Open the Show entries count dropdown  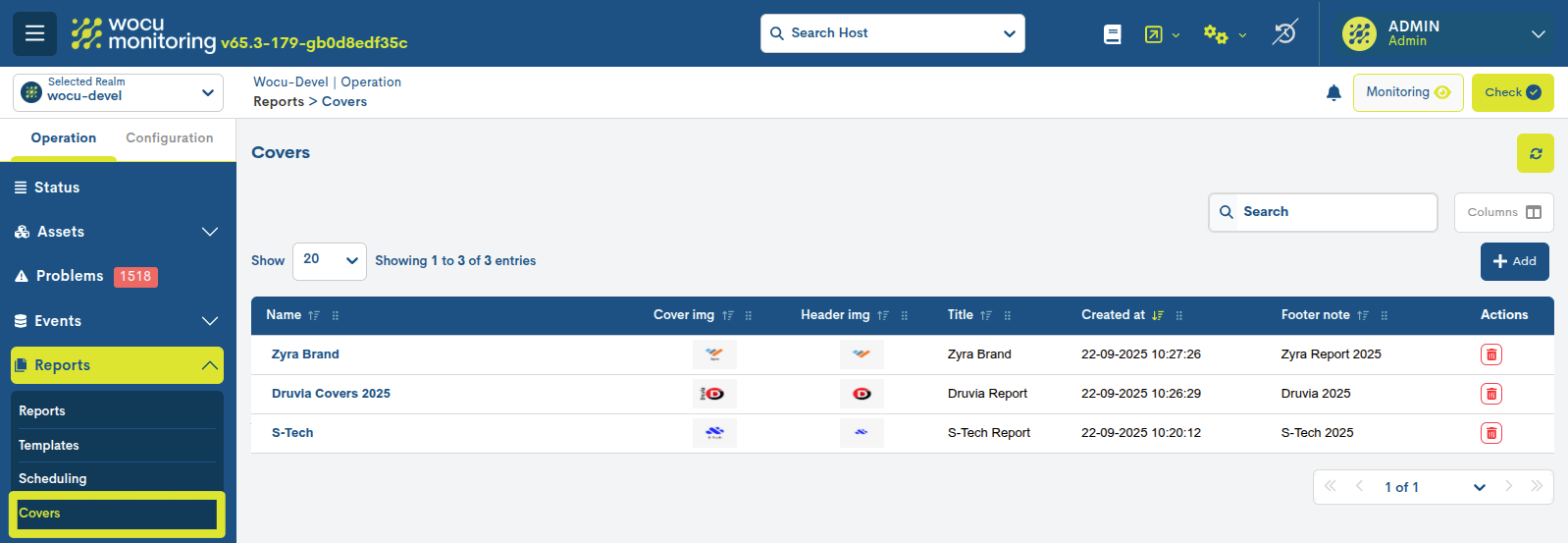coord(329,261)
